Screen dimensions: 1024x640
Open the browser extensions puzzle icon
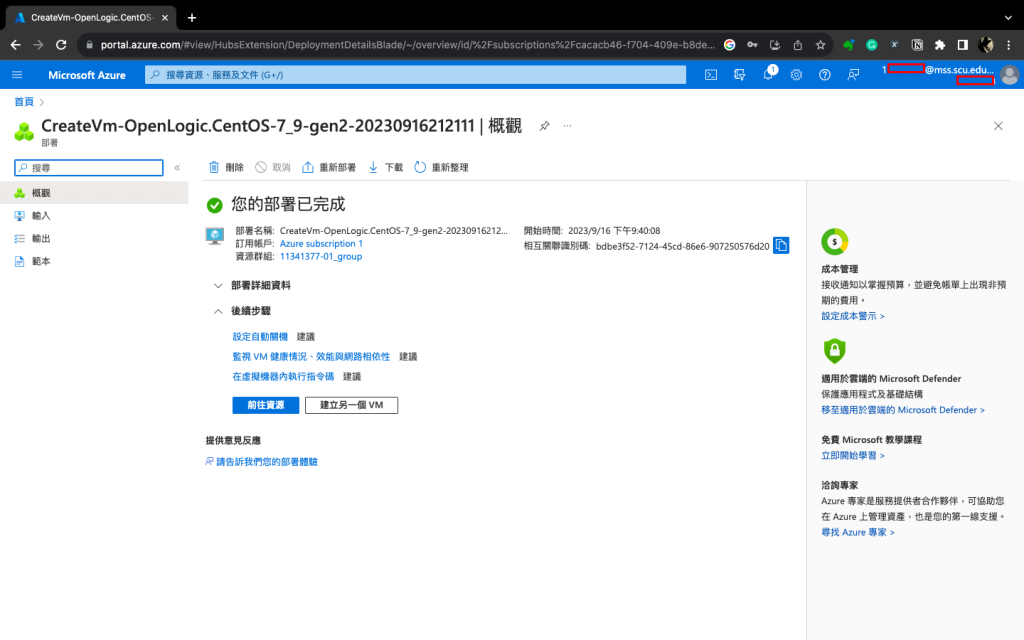pos(940,45)
